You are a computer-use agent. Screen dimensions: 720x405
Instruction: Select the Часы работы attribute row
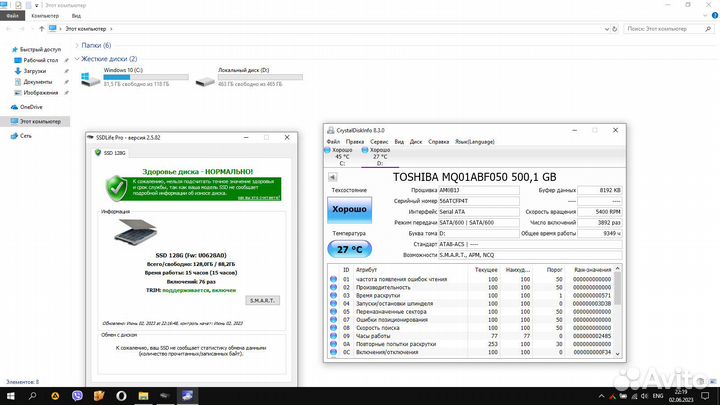[471, 336]
